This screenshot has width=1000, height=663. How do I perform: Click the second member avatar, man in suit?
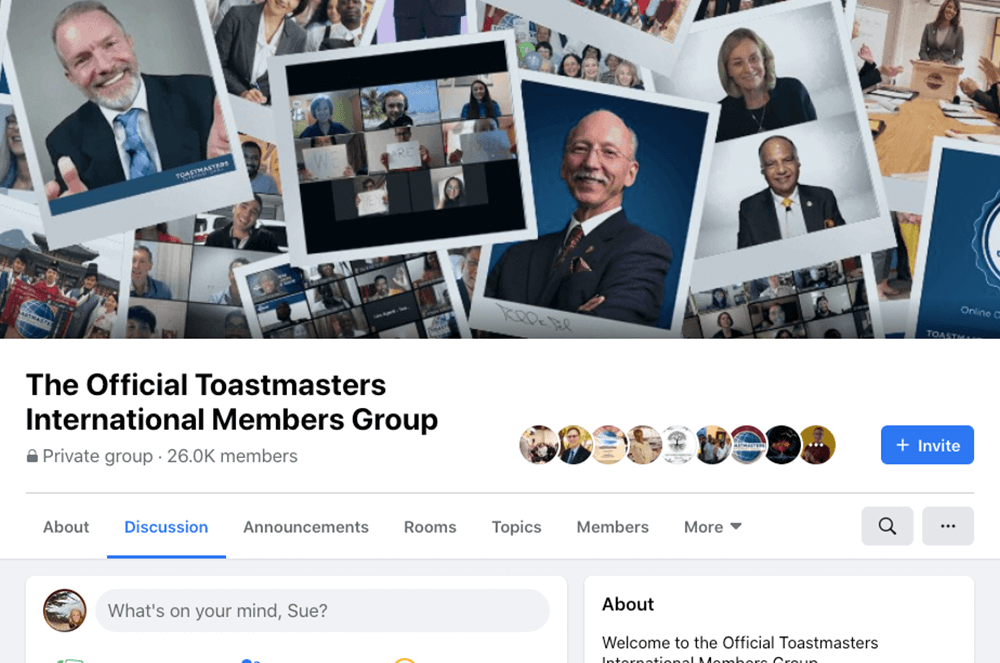point(574,444)
